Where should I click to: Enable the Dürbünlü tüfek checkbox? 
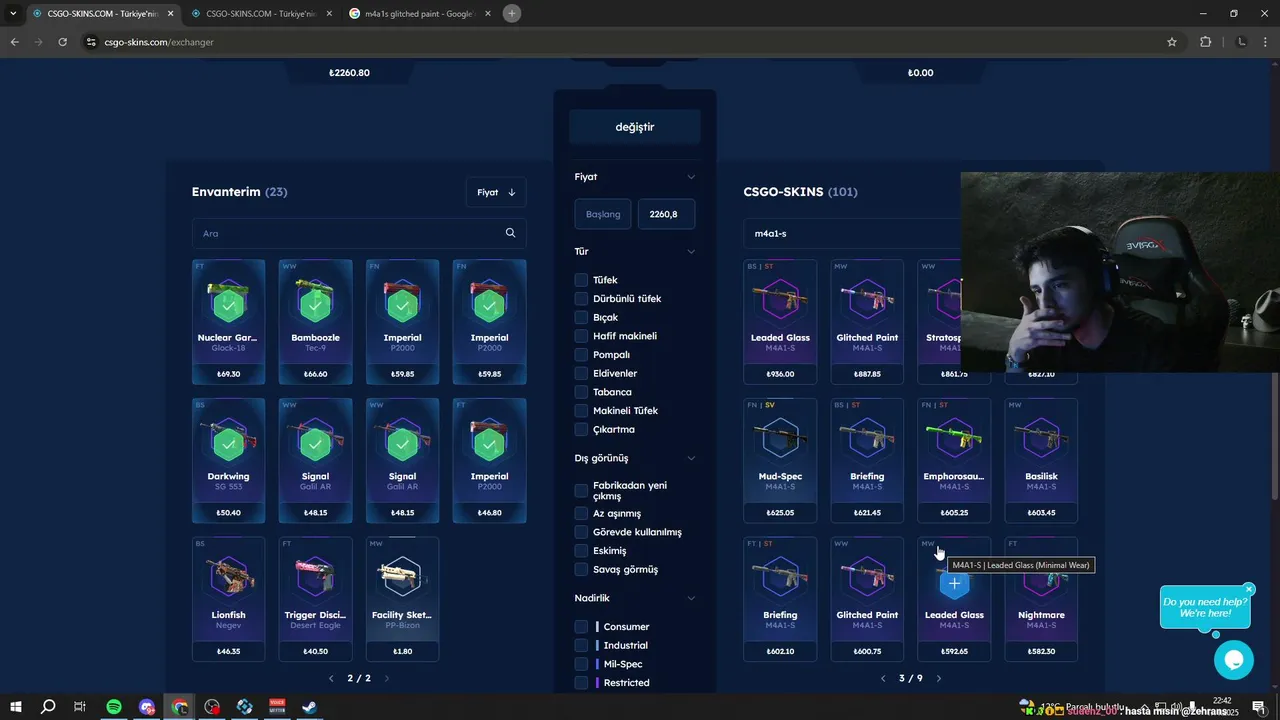coord(581,299)
